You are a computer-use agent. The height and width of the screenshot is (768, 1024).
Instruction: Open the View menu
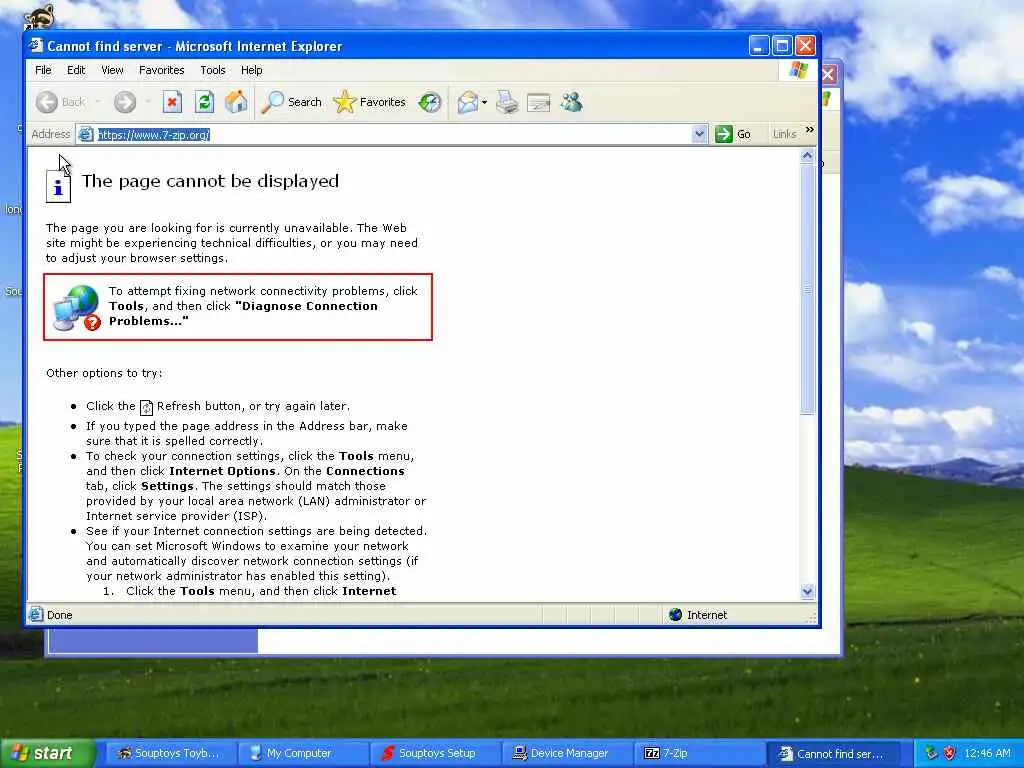112,70
